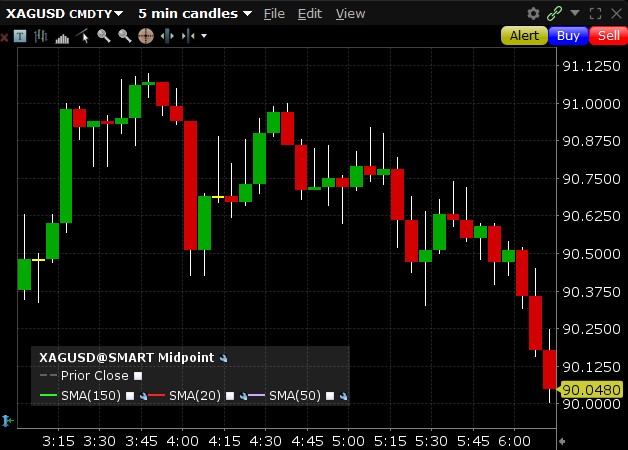Click the green SMA(150) line swatch

pyautogui.click(x=48, y=396)
